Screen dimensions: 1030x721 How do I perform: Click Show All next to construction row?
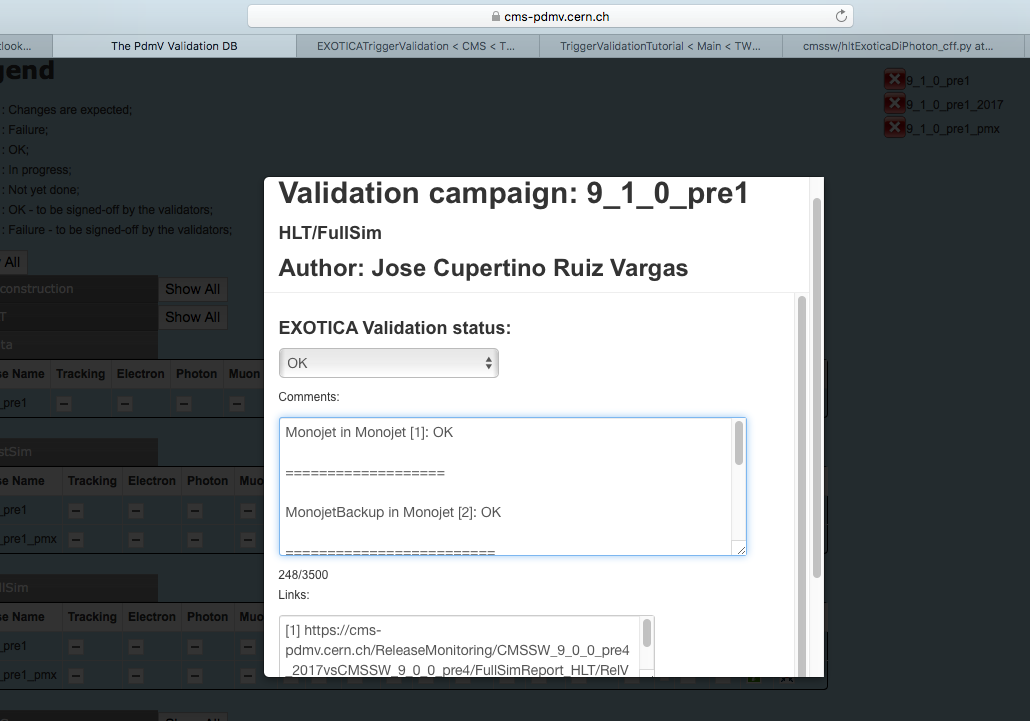coord(192,289)
